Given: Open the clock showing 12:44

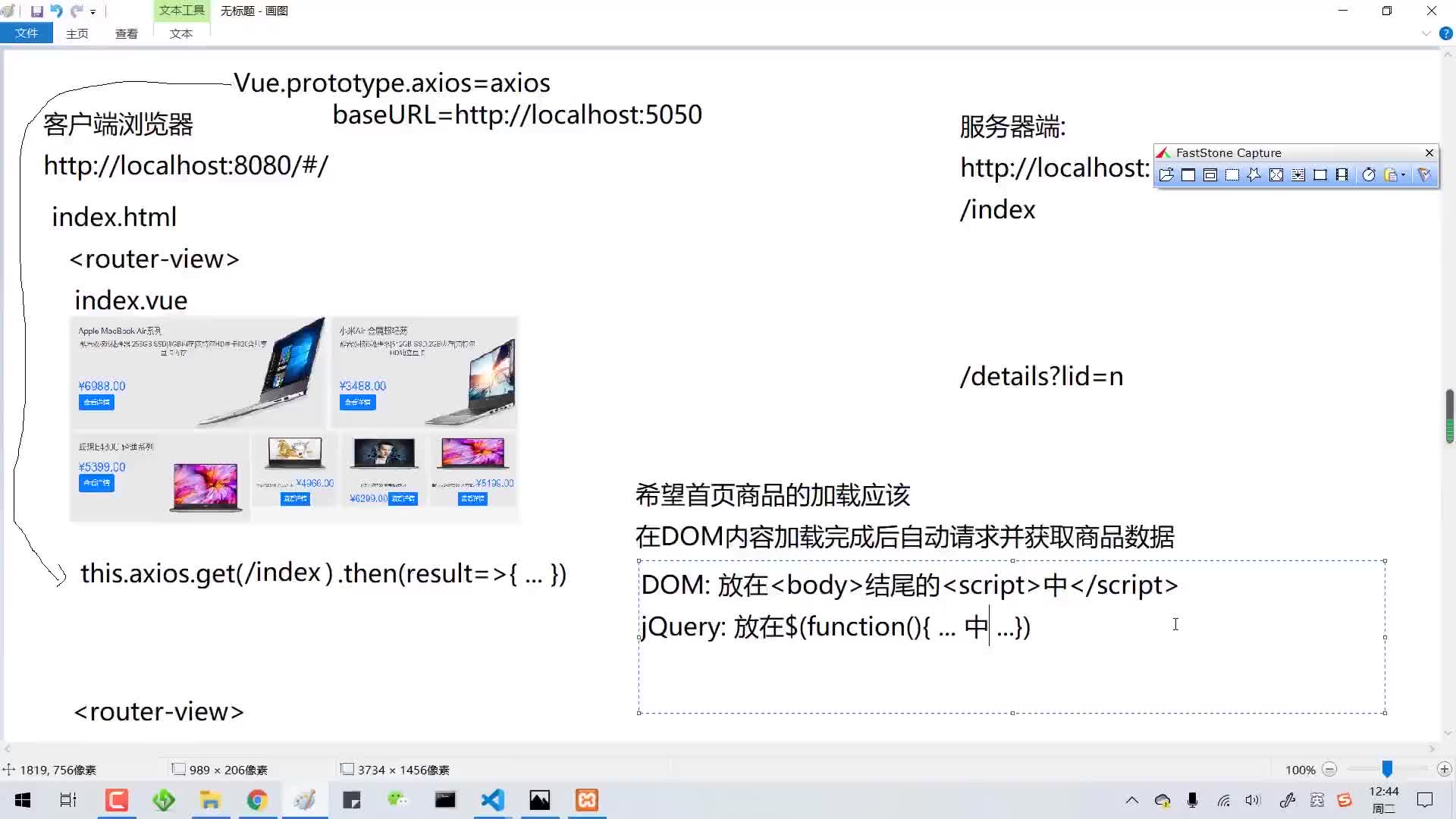Looking at the screenshot, I should point(1384,800).
